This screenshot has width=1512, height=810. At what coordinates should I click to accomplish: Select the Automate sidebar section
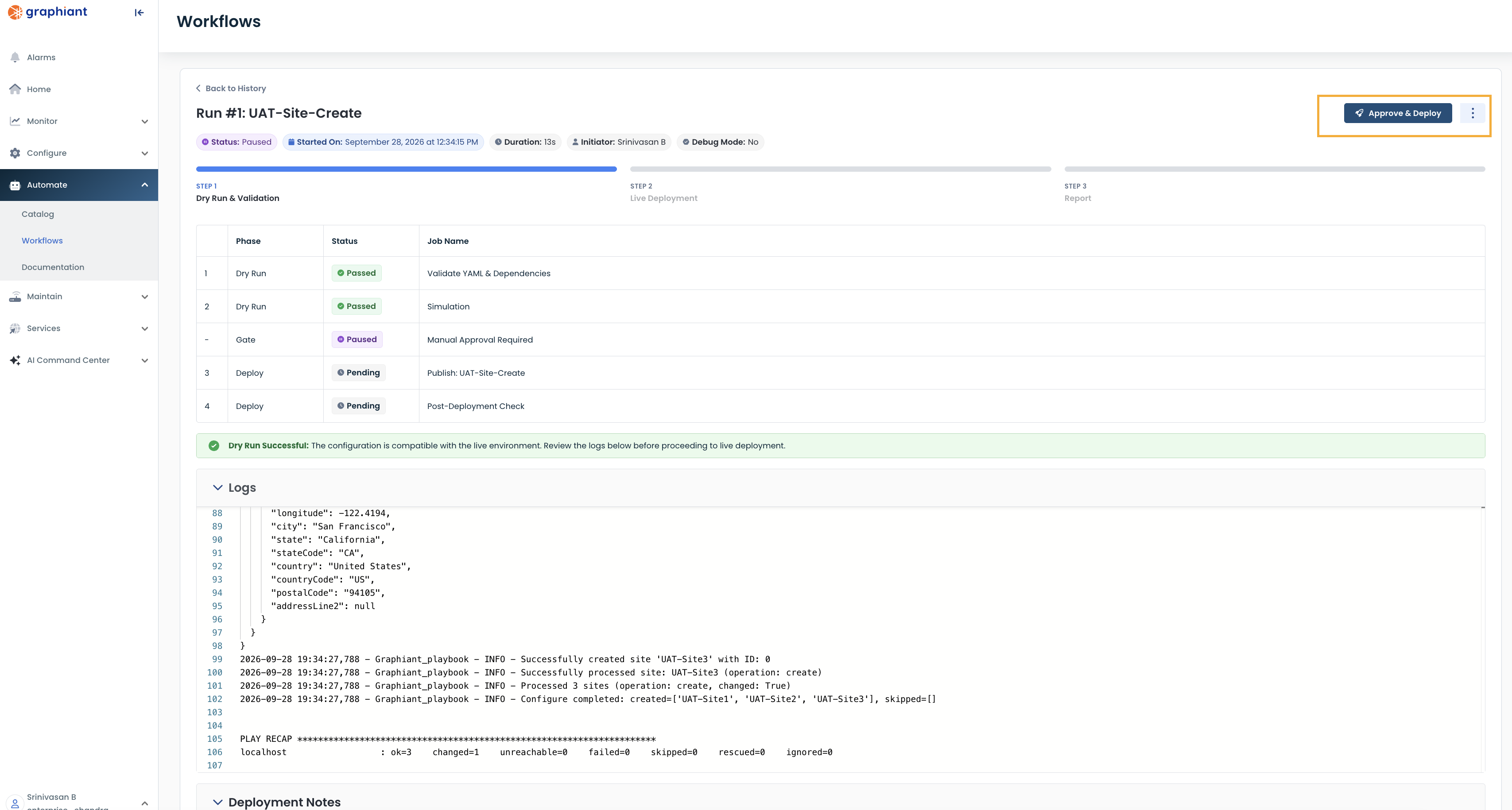79,185
